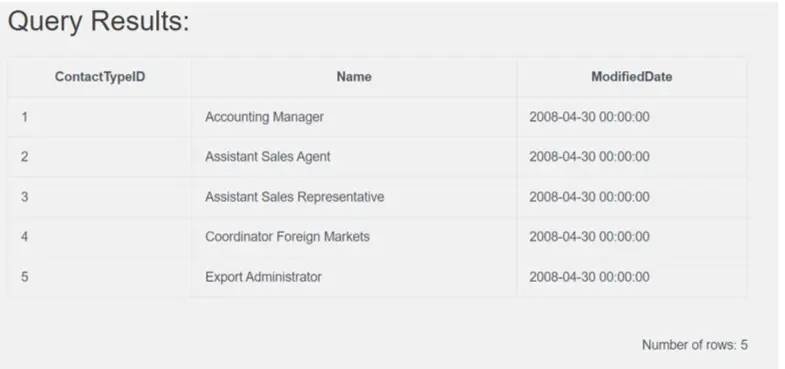The height and width of the screenshot is (369, 785).
Task: Click ContactTypeID value 3 cell
Action: (100, 197)
